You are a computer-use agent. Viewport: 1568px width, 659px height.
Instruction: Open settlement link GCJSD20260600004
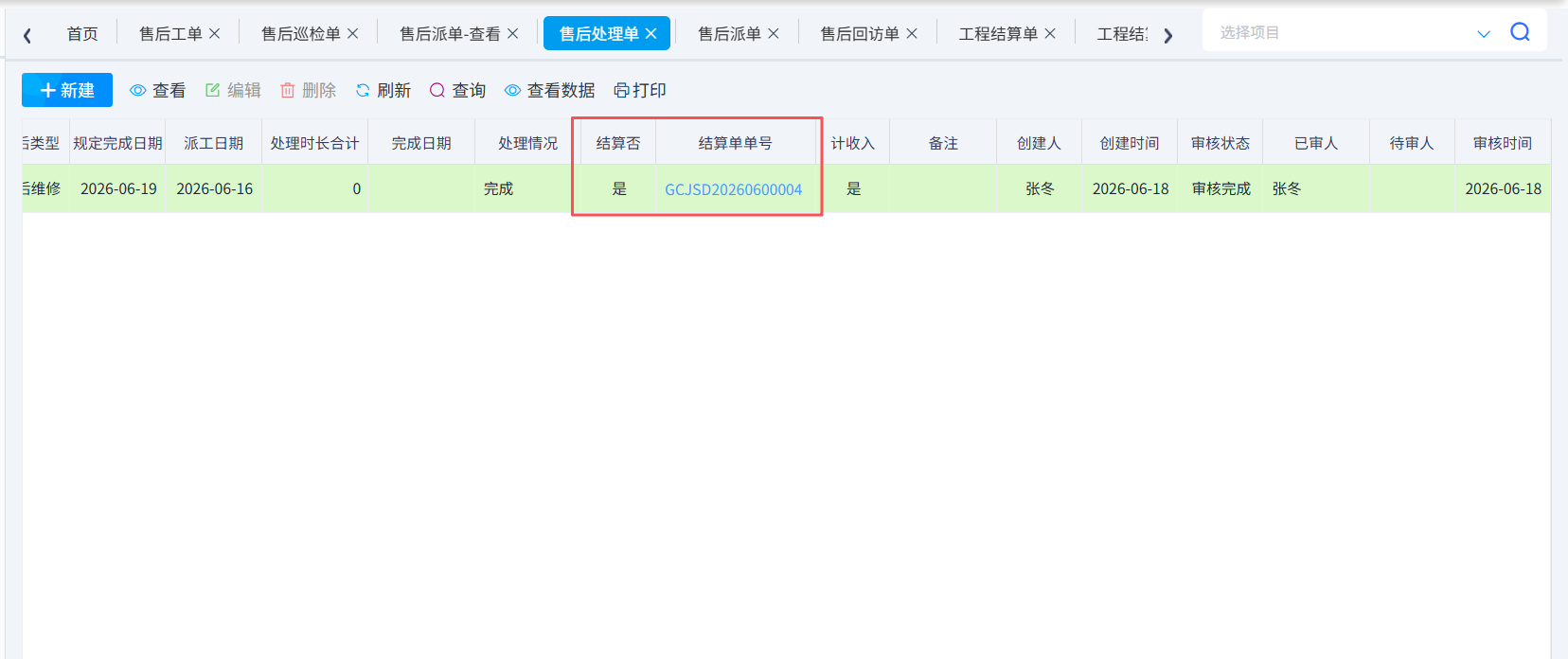point(734,189)
